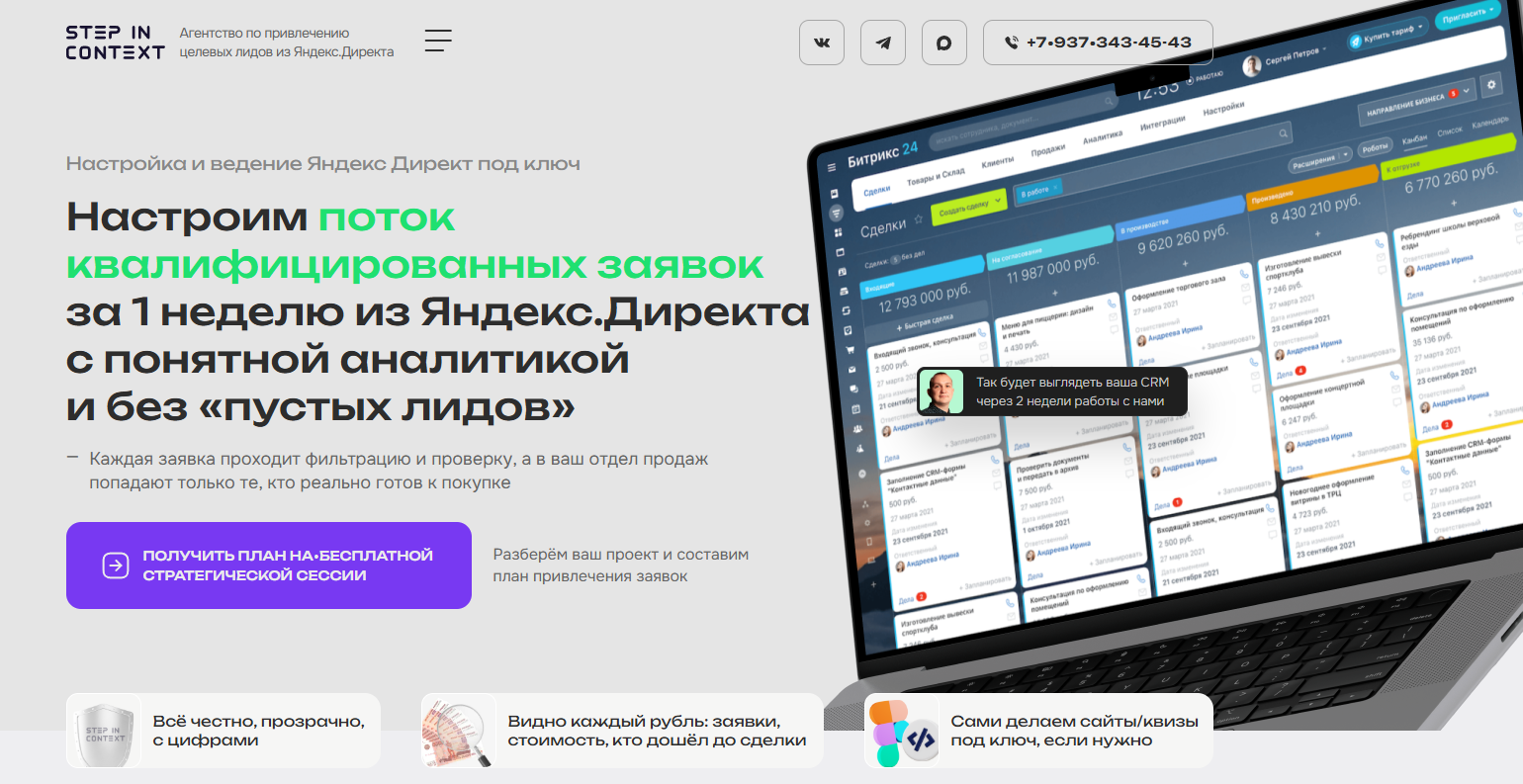Click the Битрикс 24 logo in the laptop mockup

point(882,153)
